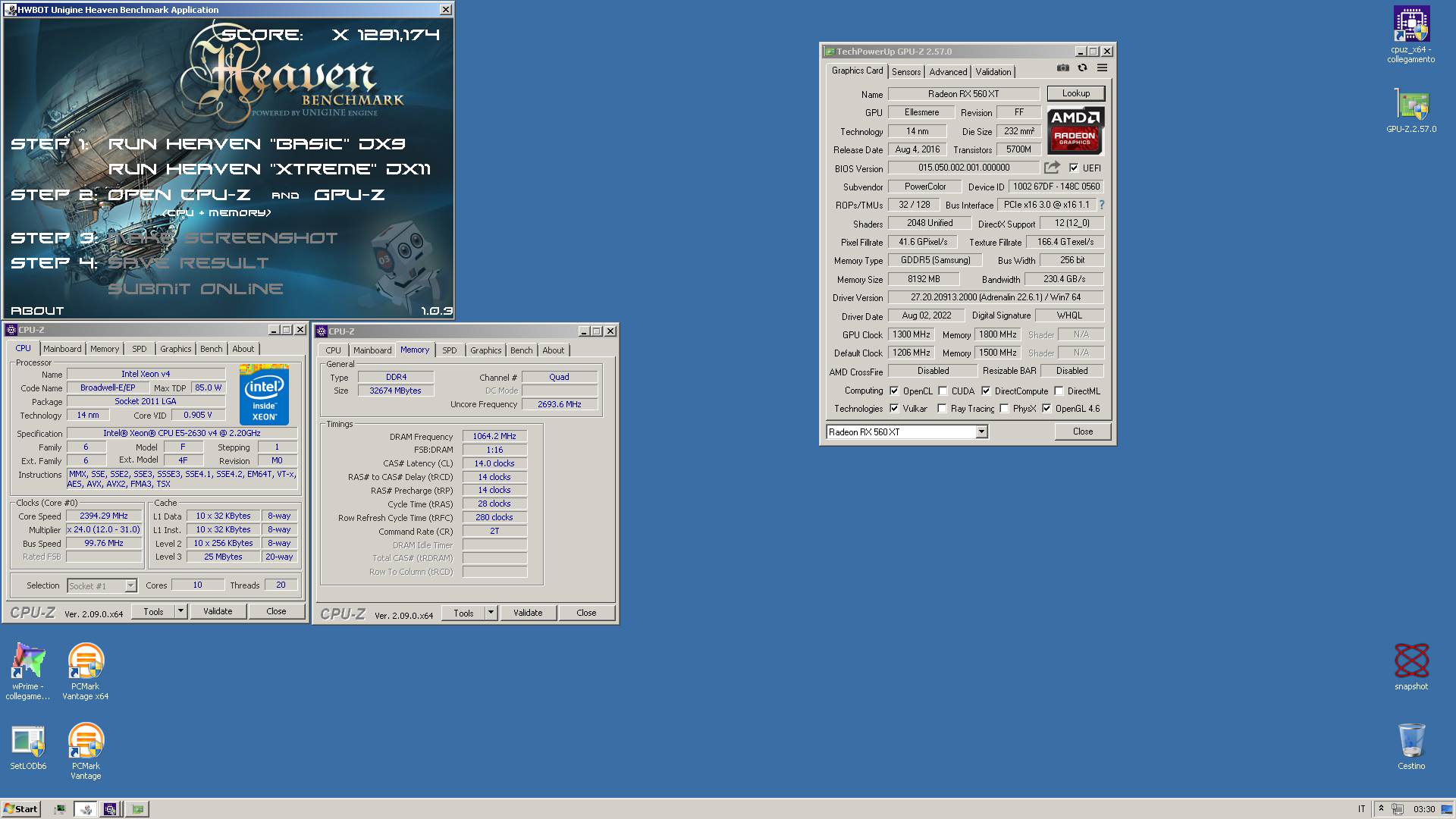This screenshot has width=1456, height=819.
Task: Open Graphics tab in CPU-Z Memory window
Action: (x=485, y=350)
